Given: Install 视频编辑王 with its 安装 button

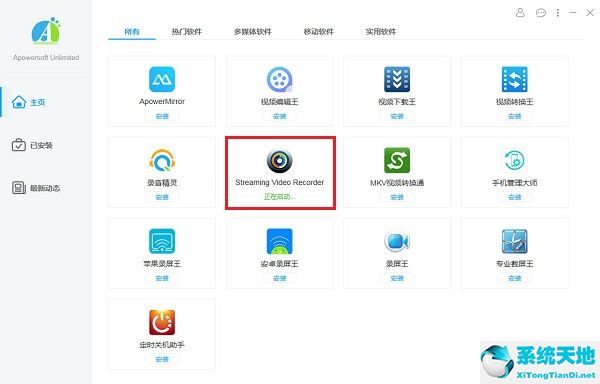Looking at the screenshot, I should tap(279, 116).
